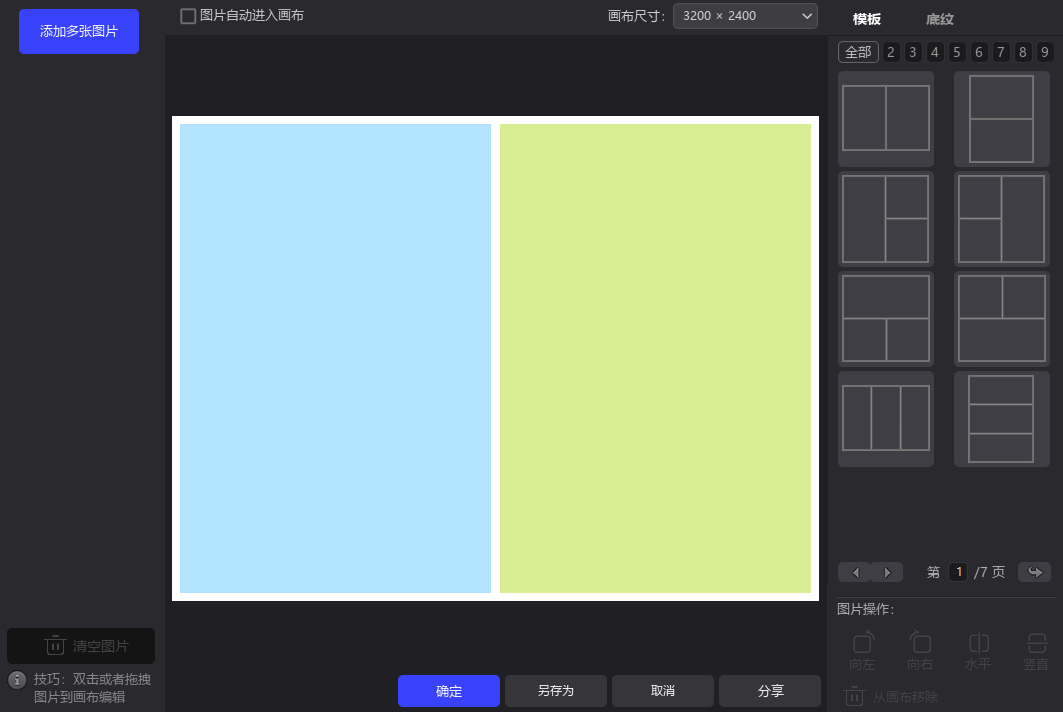Filter templates by 5 images

point(957,52)
